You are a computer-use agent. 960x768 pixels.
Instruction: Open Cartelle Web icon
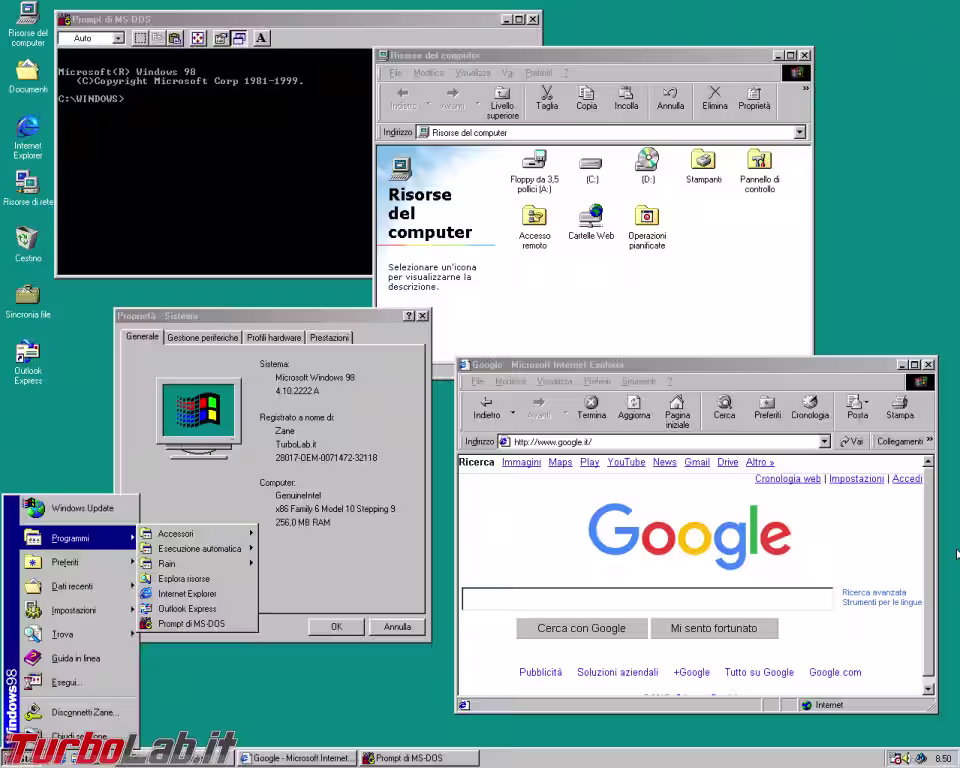pos(591,222)
